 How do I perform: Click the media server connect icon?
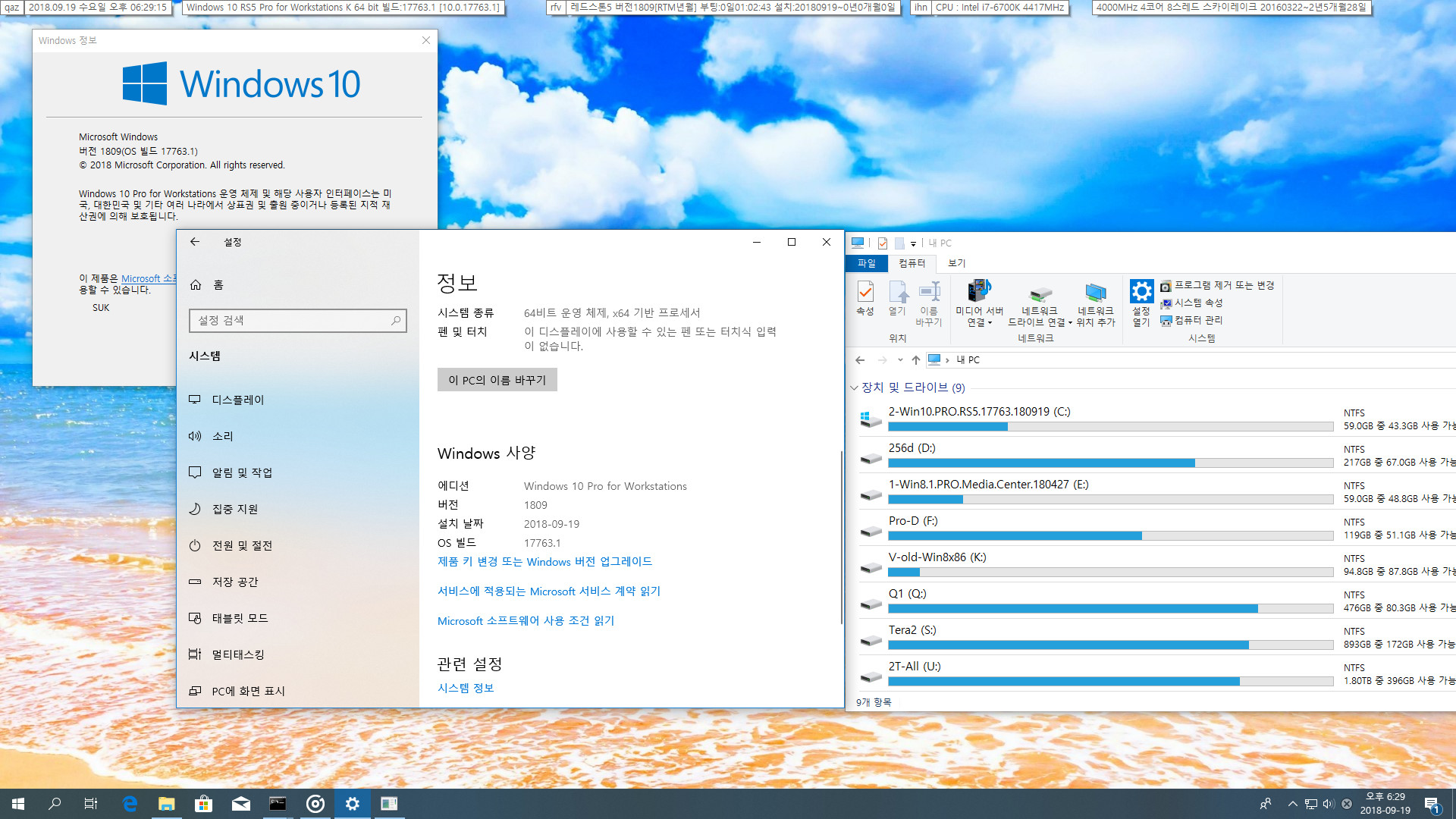(x=979, y=291)
